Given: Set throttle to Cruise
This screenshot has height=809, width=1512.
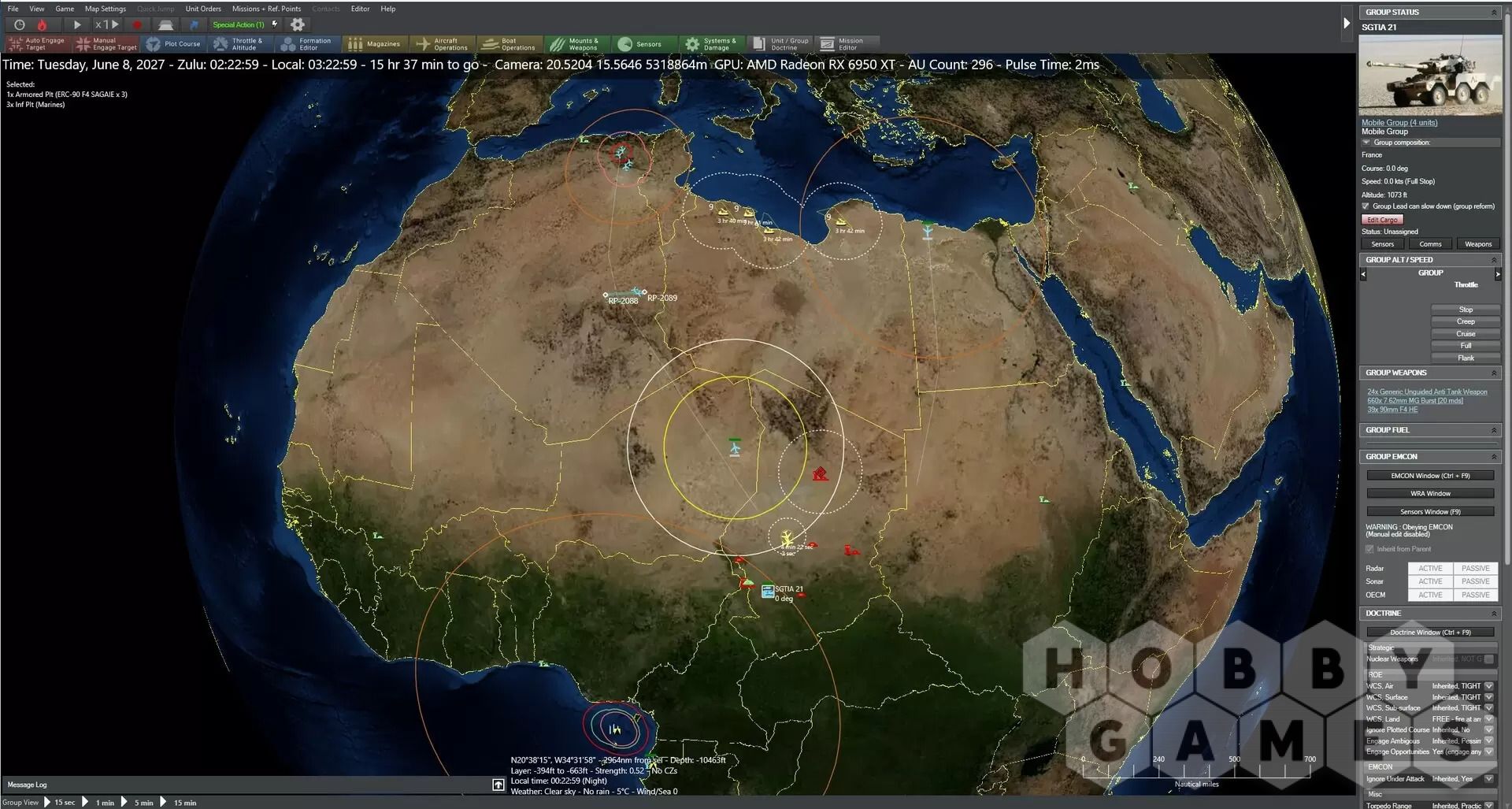Looking at the screenshot, I should [1466, 334].
